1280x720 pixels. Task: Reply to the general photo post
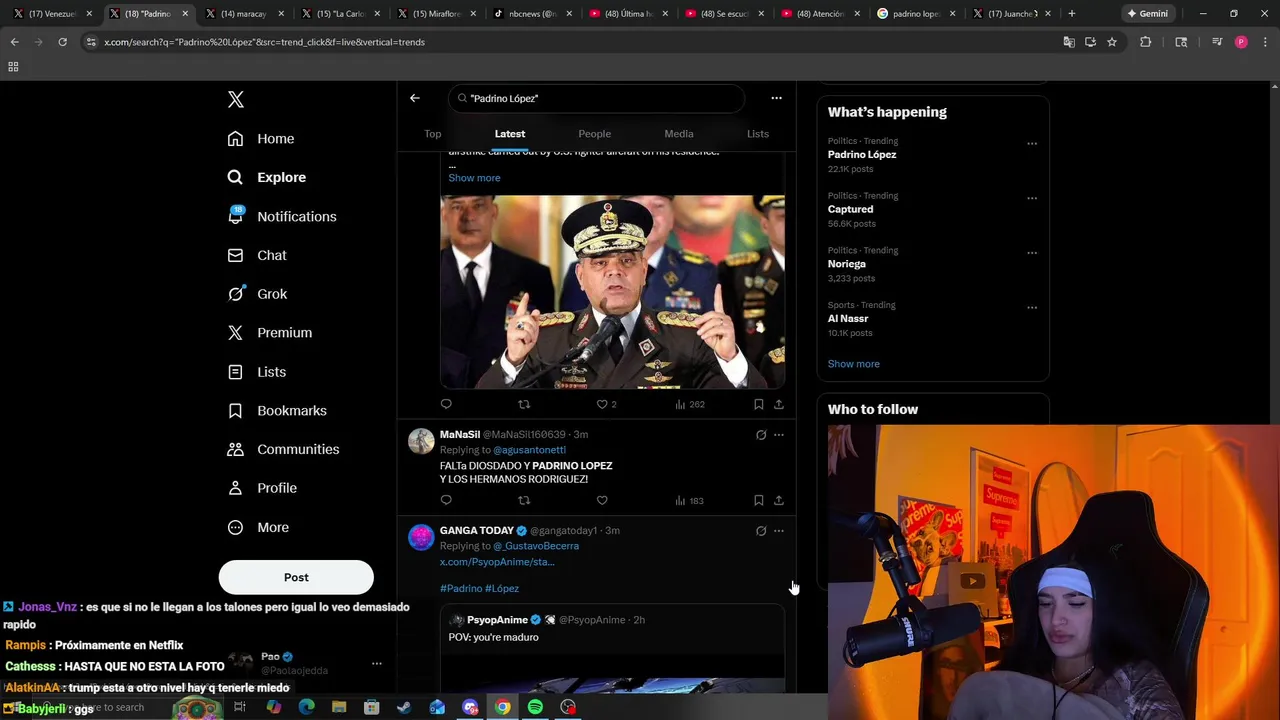(446, 404)
